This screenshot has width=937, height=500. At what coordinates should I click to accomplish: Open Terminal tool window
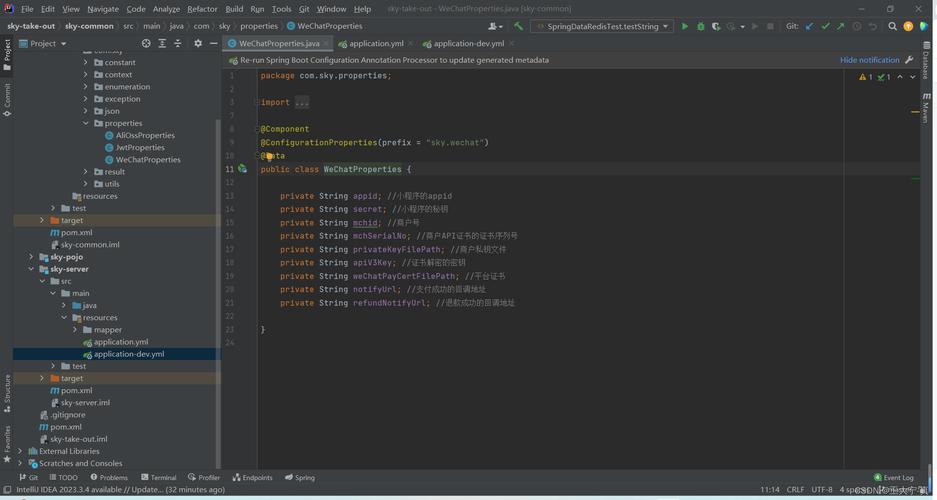pos(158,477)
